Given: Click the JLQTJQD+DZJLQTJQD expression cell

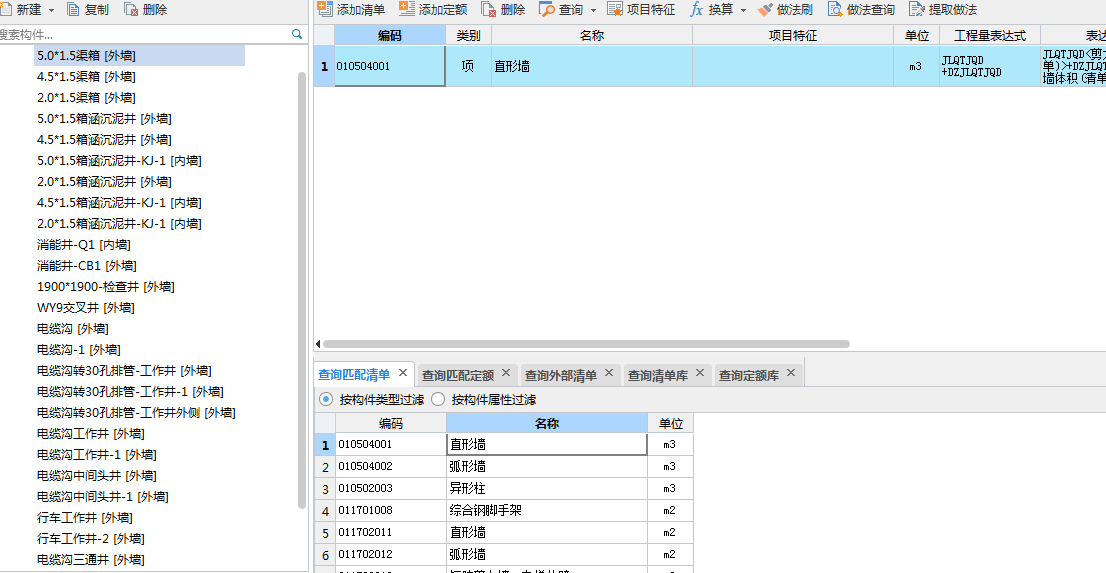Looking at the screenshot, I should [x=990, y=66].
